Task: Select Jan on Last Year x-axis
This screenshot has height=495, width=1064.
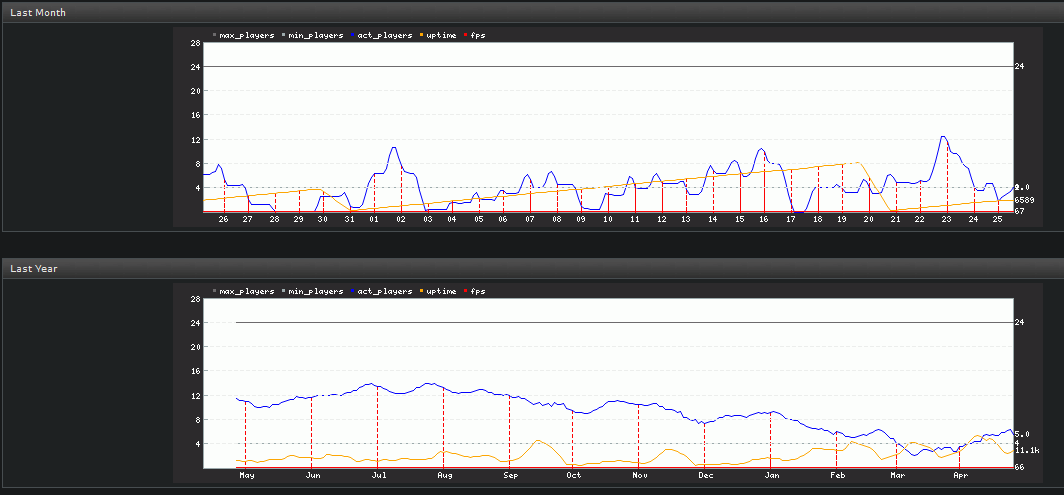Action: coord(771,475)
